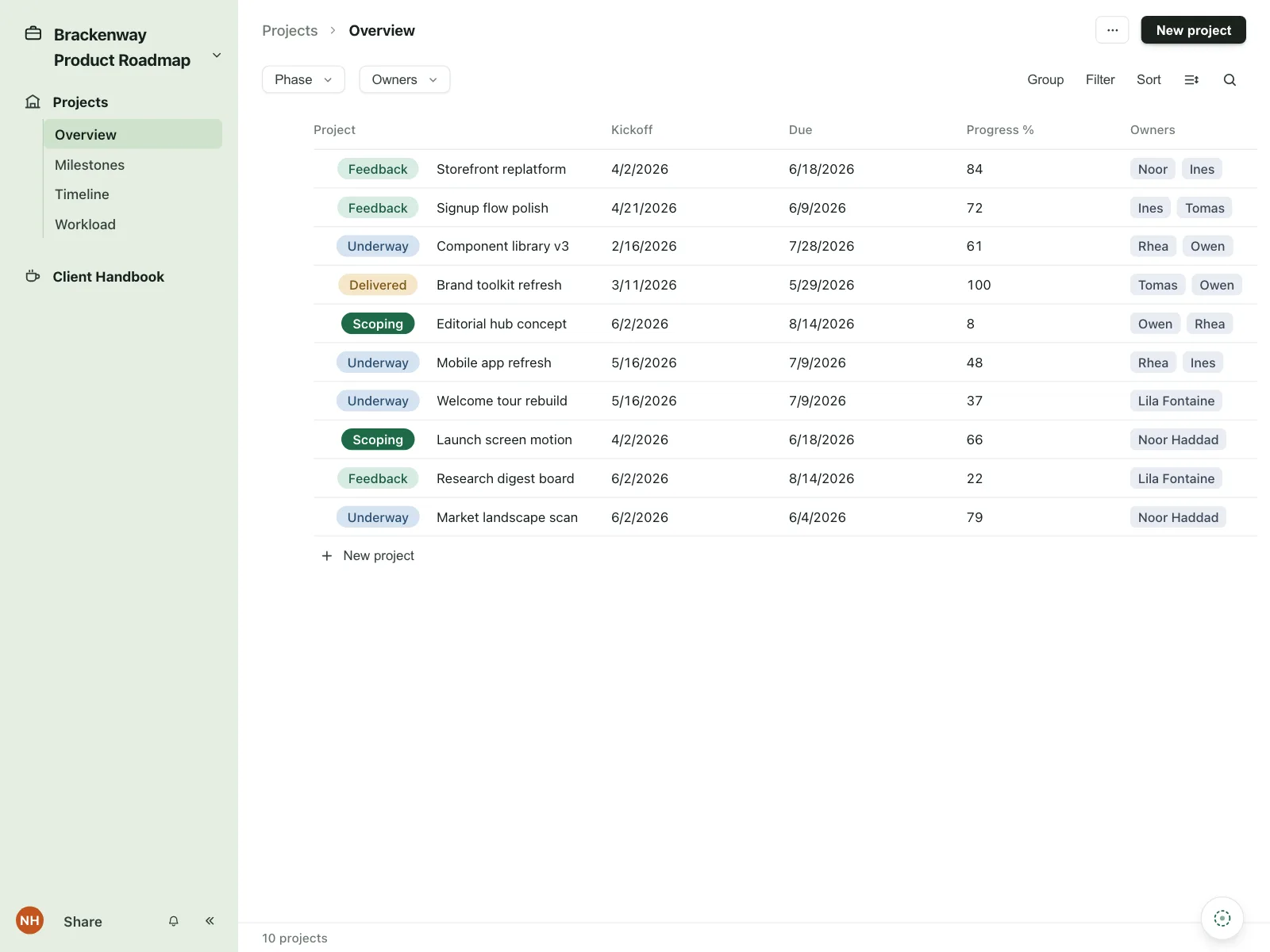Open the Welcome tour rebuild project
The image size is (1270, 952).
tap(502, 401)
